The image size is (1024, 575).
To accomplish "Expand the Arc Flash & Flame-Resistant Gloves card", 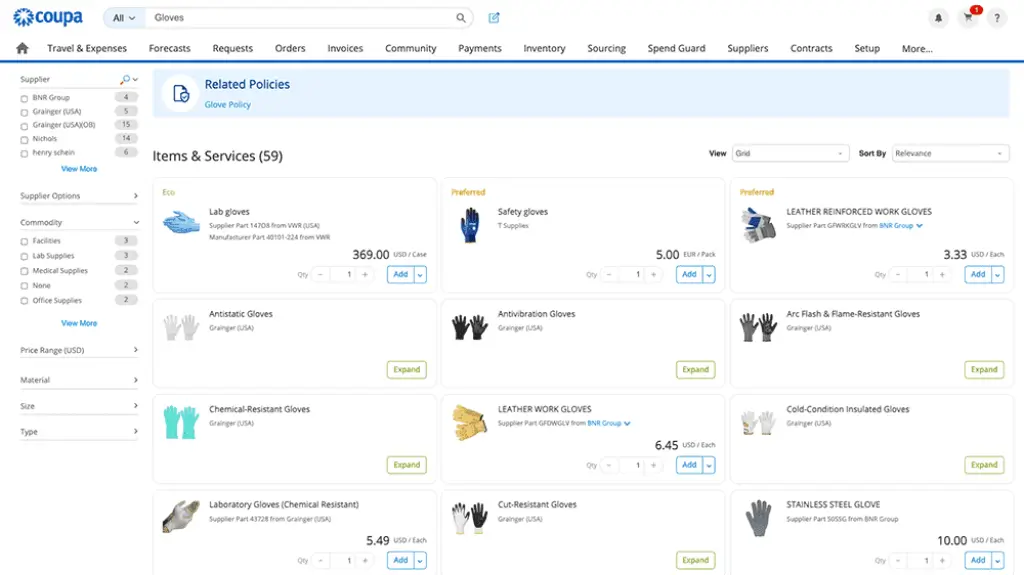I will point(984,370).
